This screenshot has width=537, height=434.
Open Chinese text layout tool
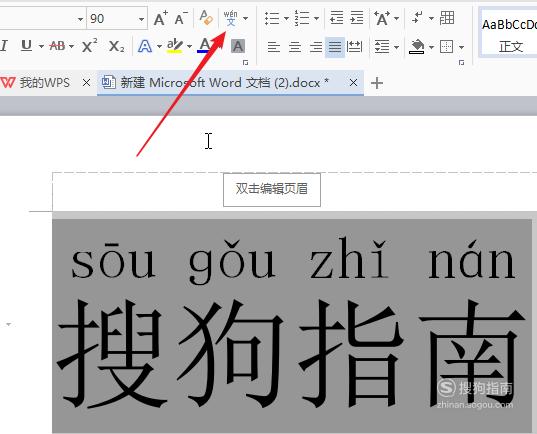coord(382,18)
